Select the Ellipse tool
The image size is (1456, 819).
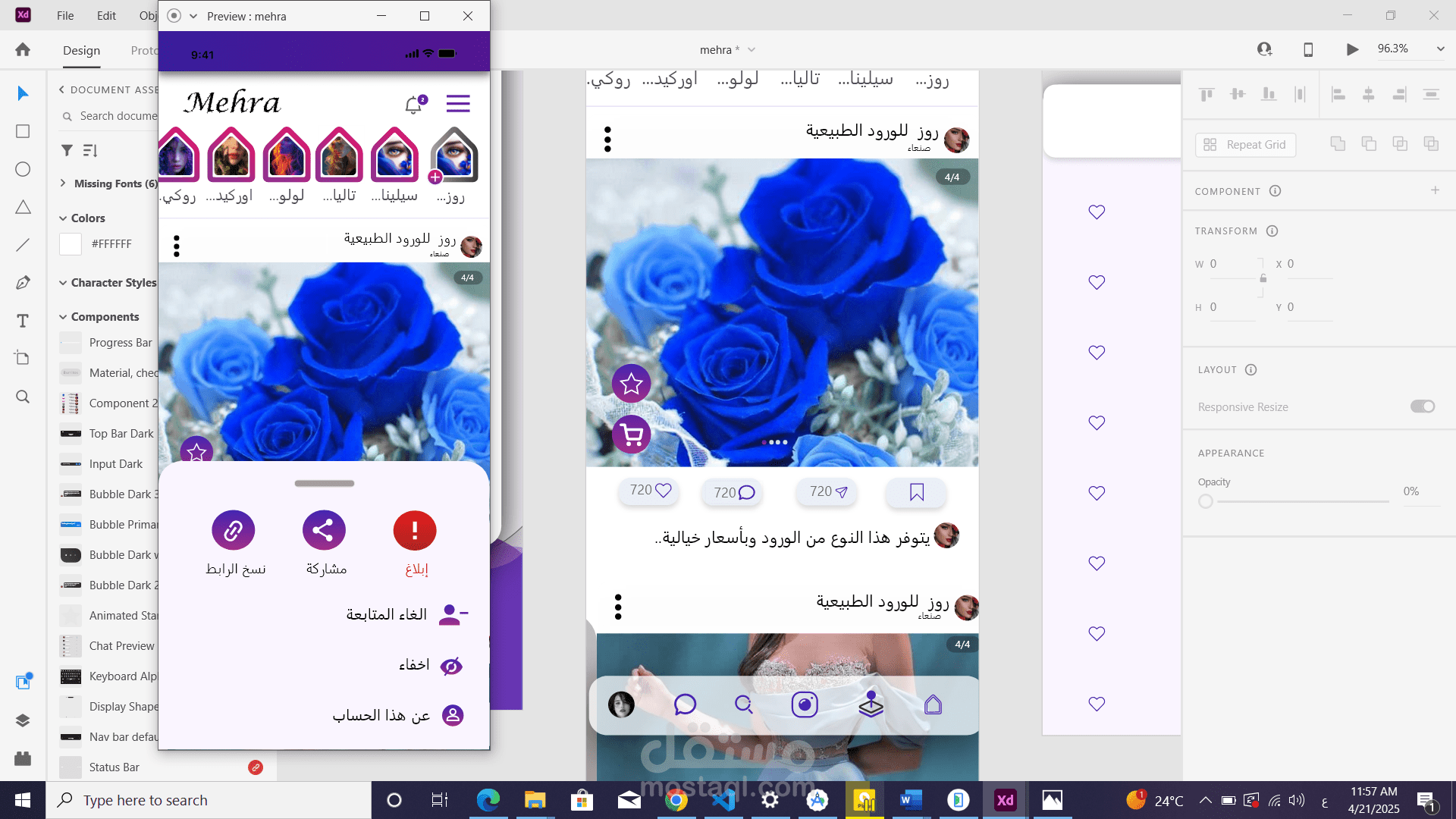[23, 169]
